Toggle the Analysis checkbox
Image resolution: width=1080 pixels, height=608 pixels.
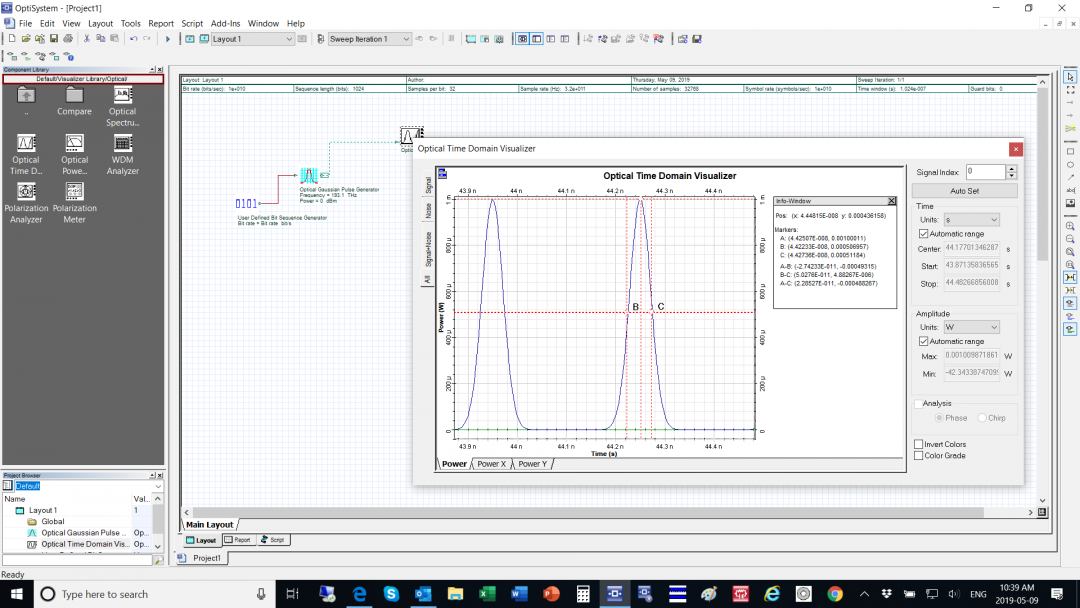(919, 404)
